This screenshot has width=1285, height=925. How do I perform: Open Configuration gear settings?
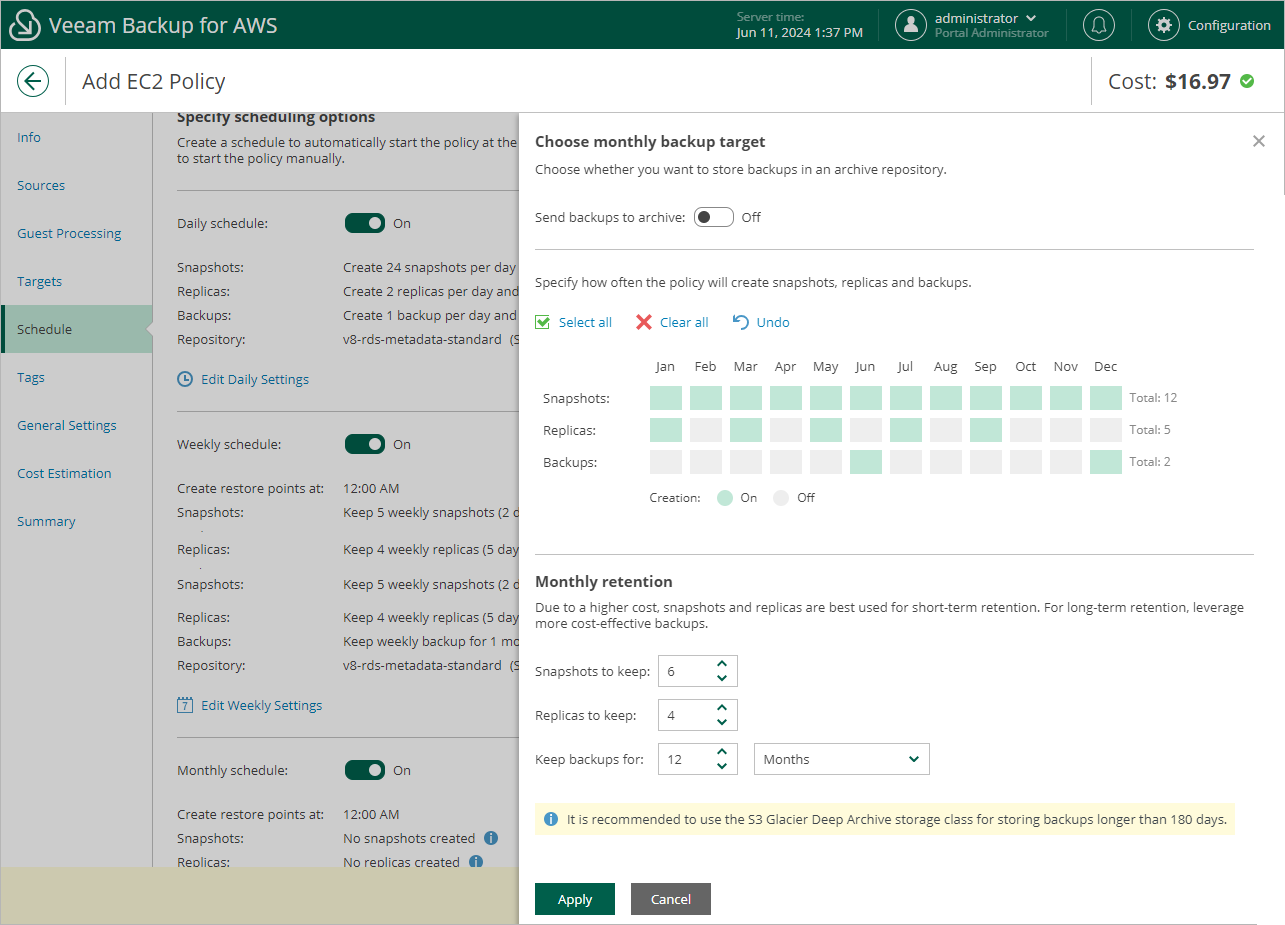pos(1163,25)
